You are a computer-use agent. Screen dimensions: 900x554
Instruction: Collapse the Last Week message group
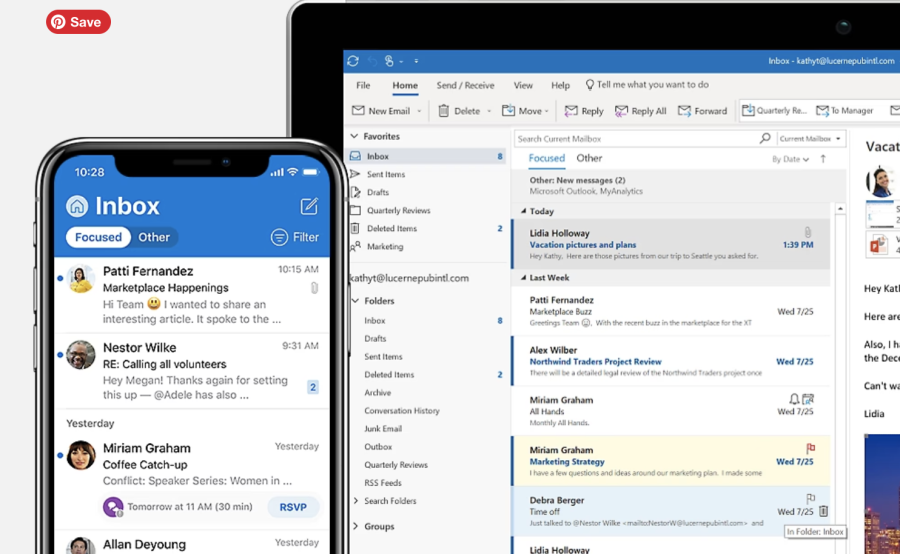[523, 277]
